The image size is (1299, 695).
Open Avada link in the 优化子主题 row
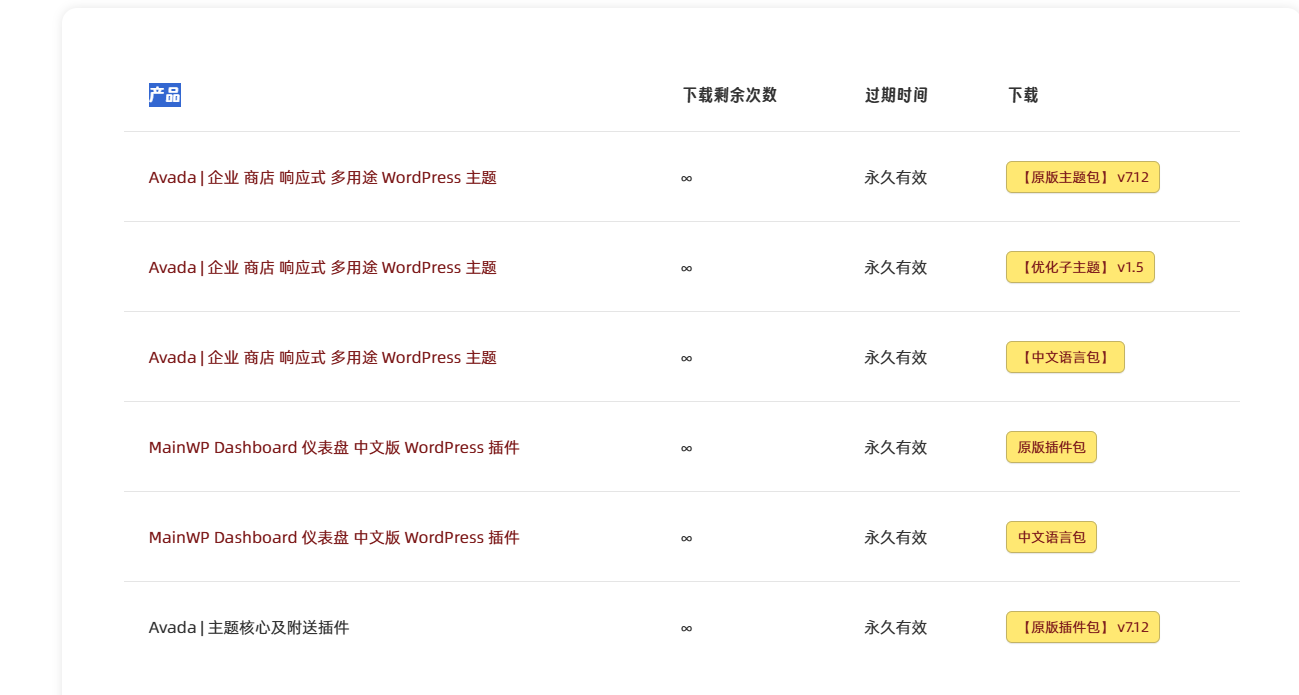323,267
